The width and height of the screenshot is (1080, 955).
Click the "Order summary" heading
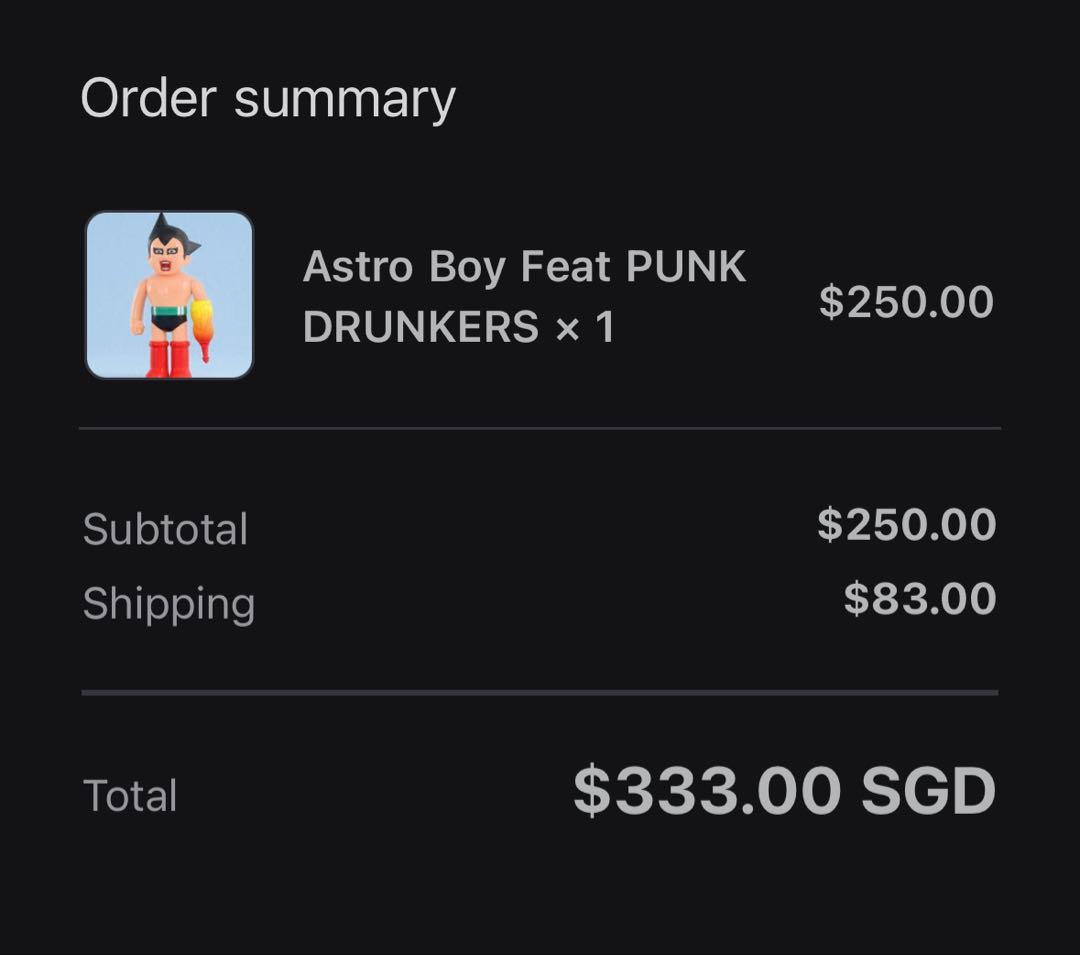point(268,99)
